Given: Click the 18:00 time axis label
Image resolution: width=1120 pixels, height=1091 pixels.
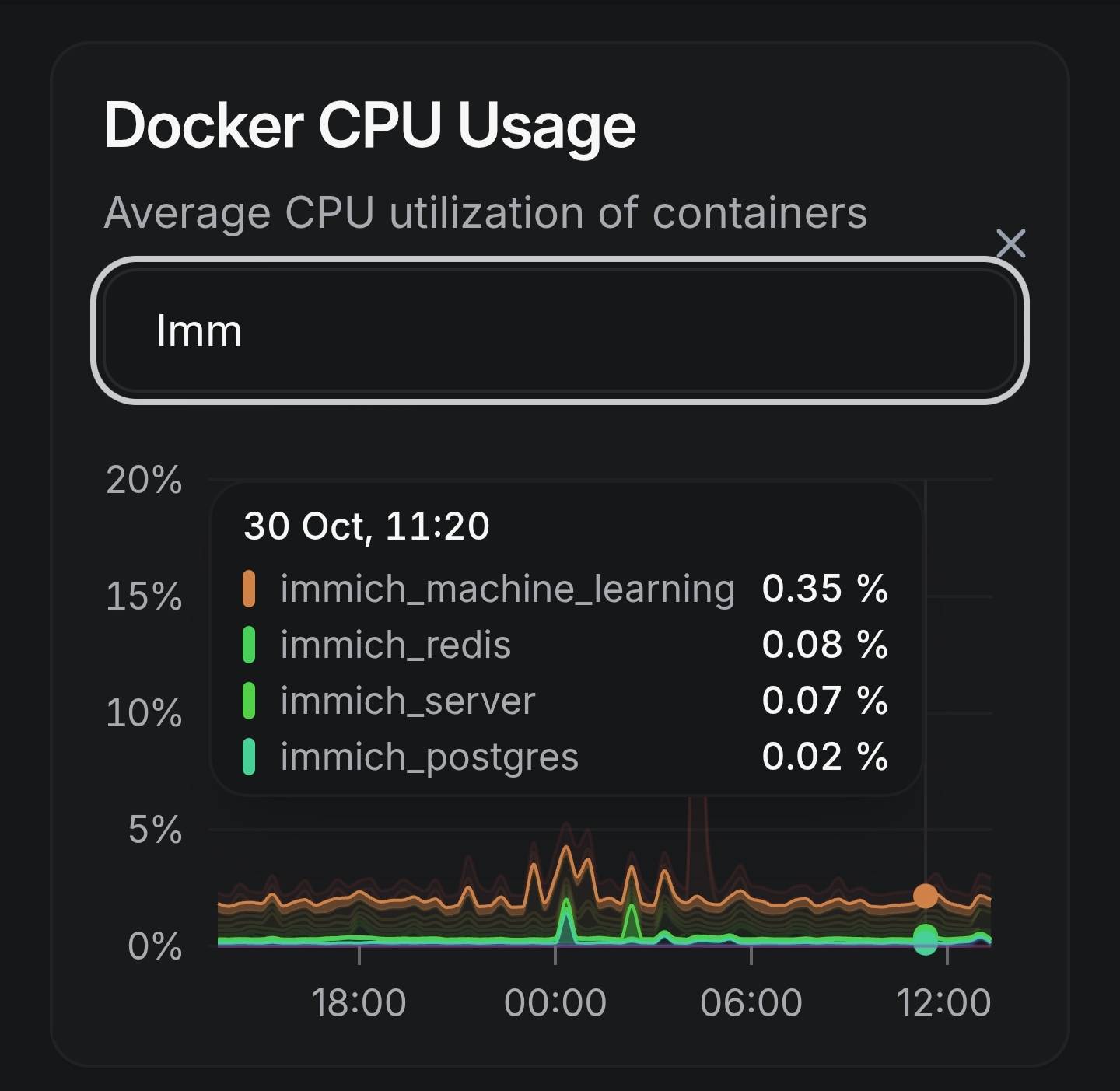Looking at the screenshot, I should coord(359,1002).
